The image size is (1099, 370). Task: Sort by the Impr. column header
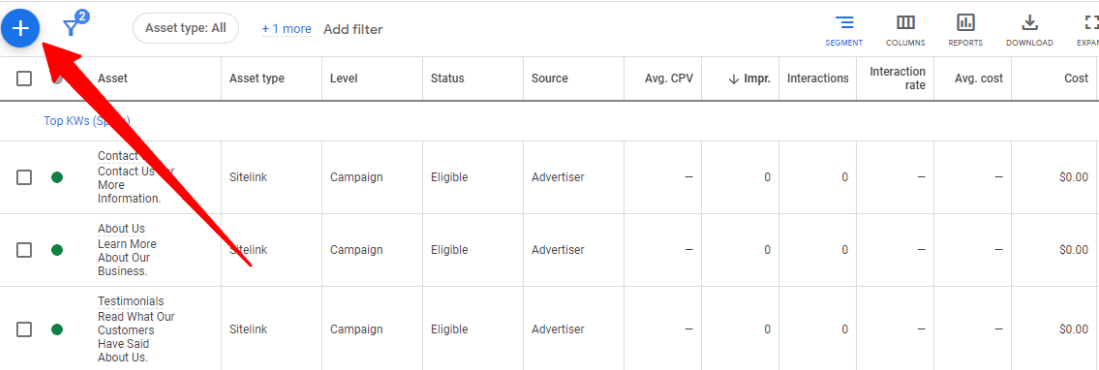(x=749, y=78)
